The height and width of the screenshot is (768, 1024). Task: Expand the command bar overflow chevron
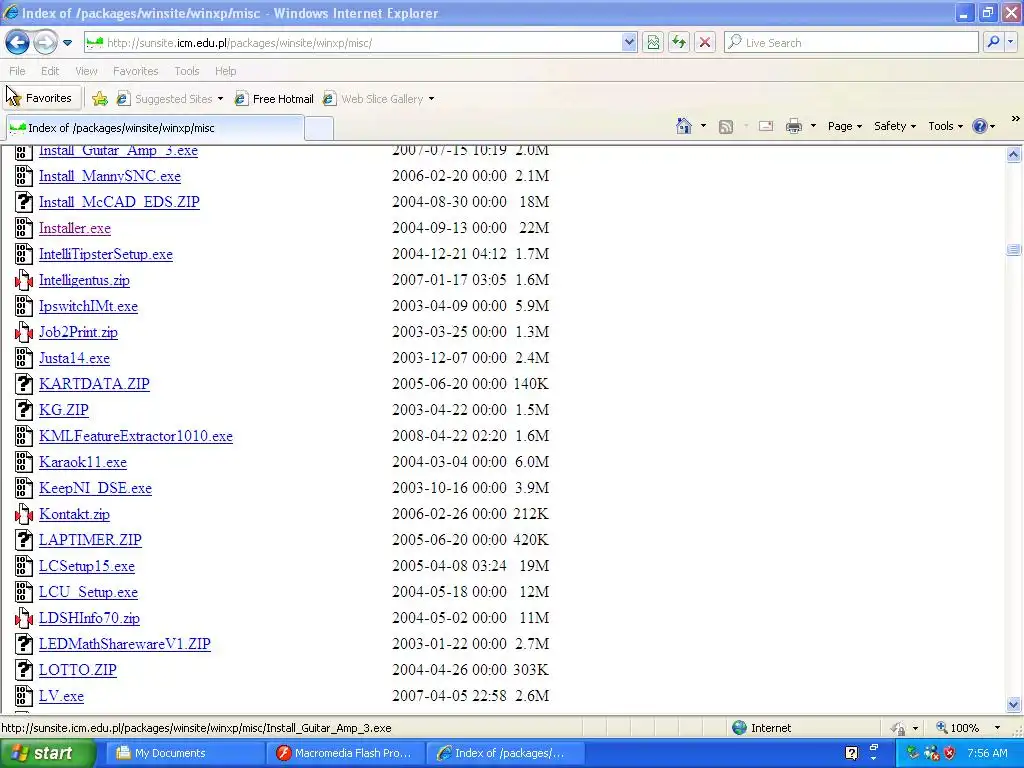[1015, 119]
